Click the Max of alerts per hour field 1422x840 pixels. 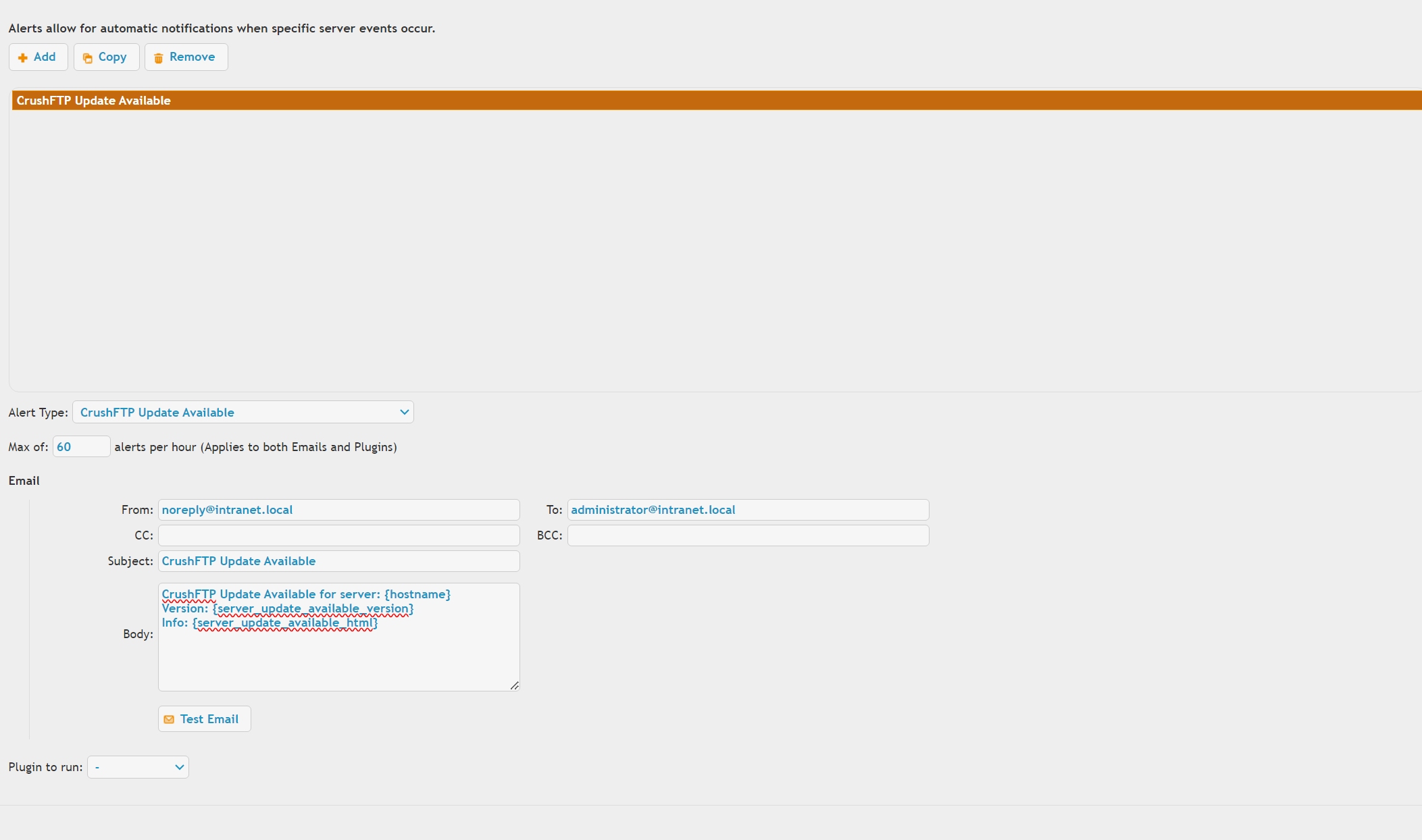click(x=81, y=446)
